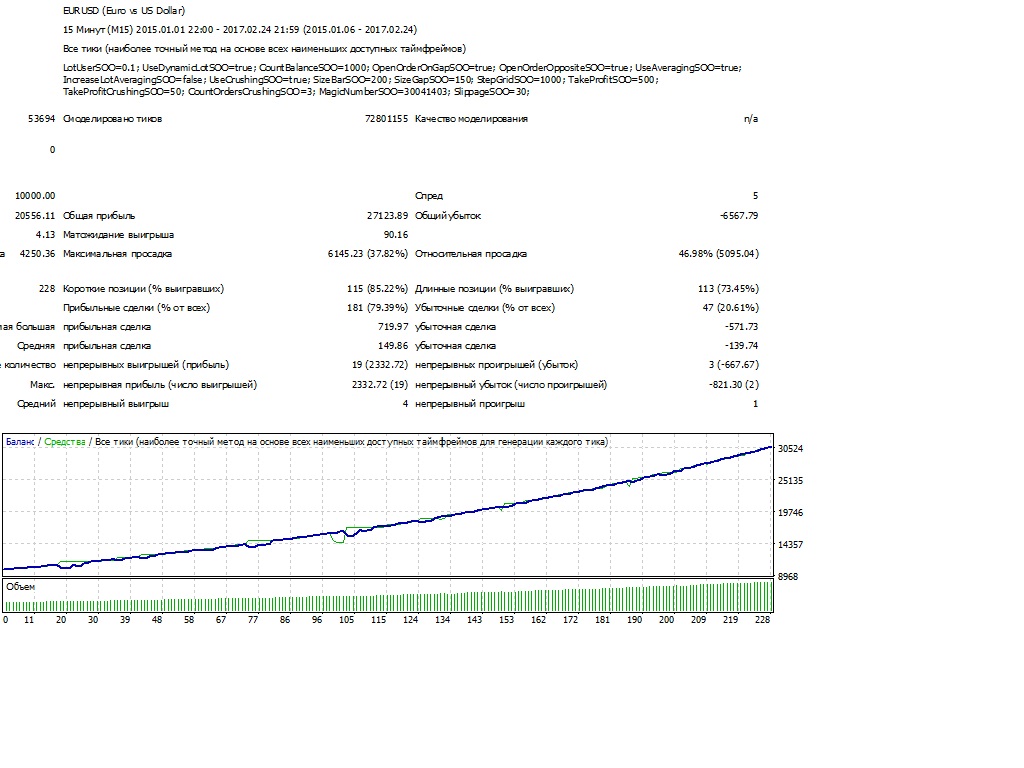This screenshot has height=768, width=1024.
Task: Click the 53694 bars value
Action: 41,119
